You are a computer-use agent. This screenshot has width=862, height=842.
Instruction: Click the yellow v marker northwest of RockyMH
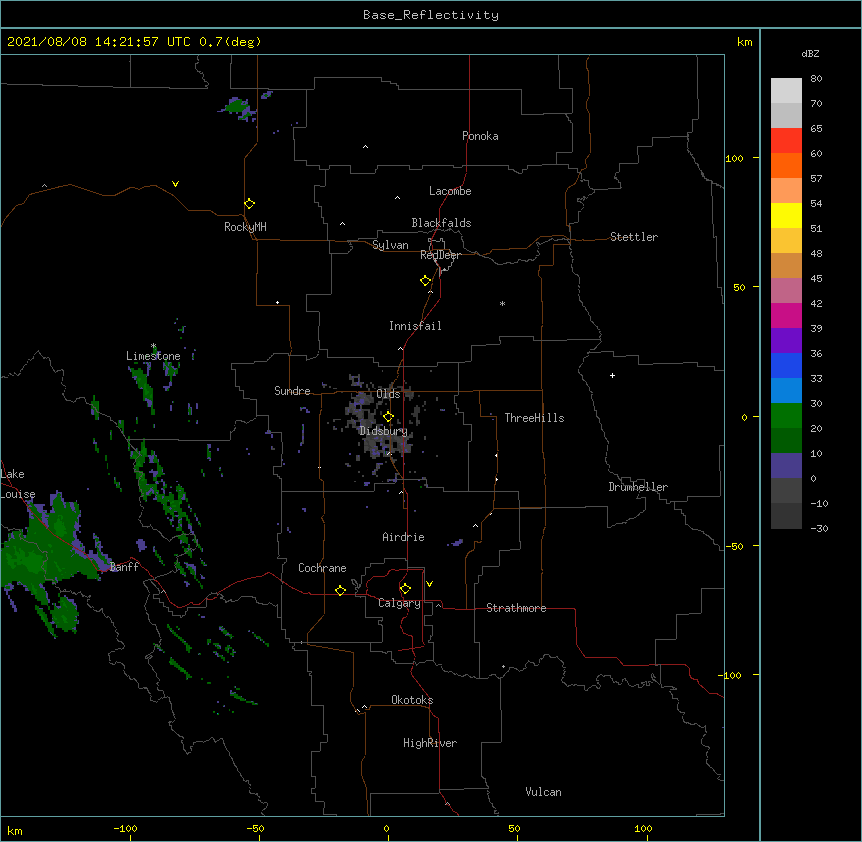coord(175,184)
